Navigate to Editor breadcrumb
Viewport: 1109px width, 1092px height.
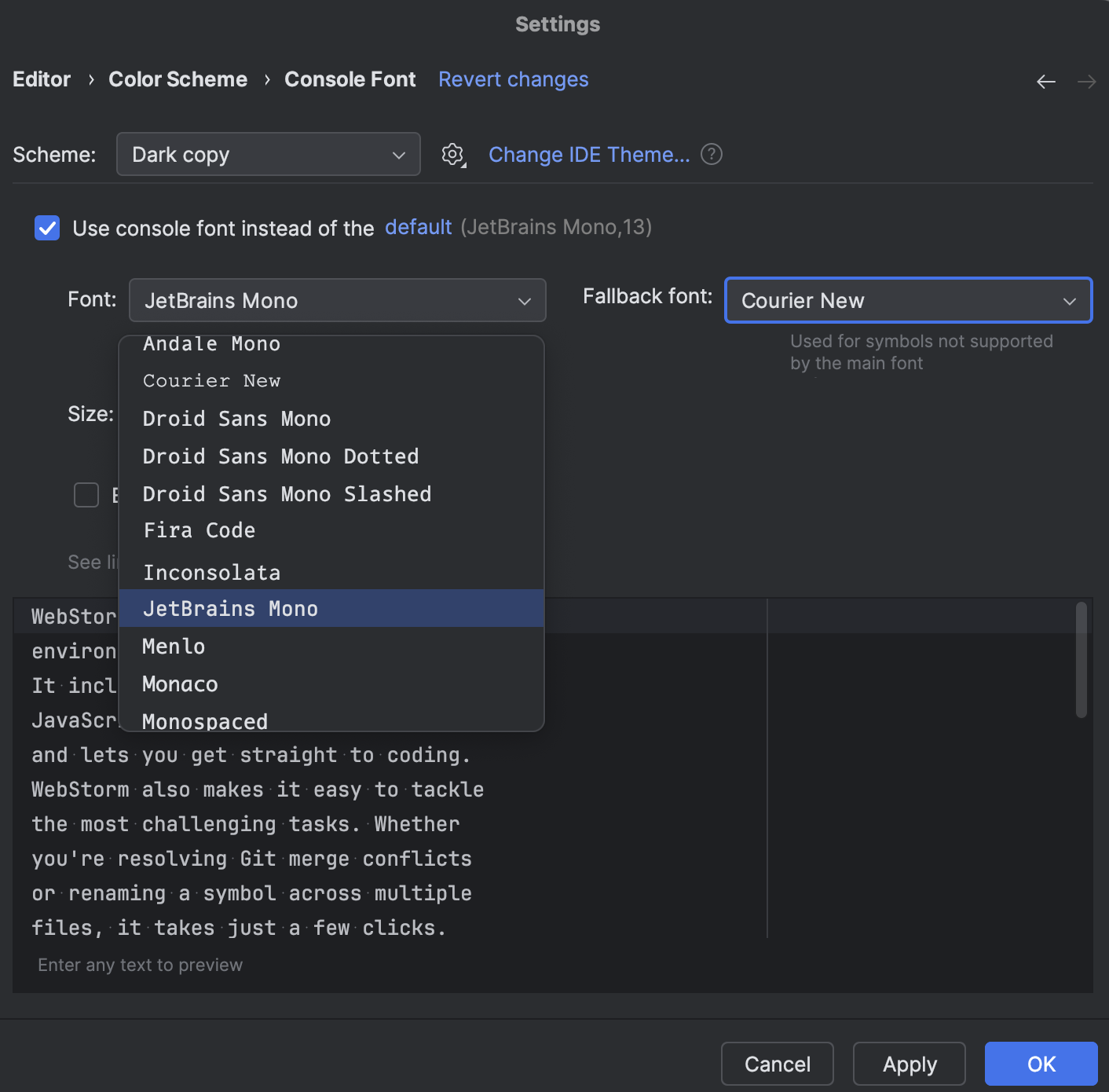point(41,79)
